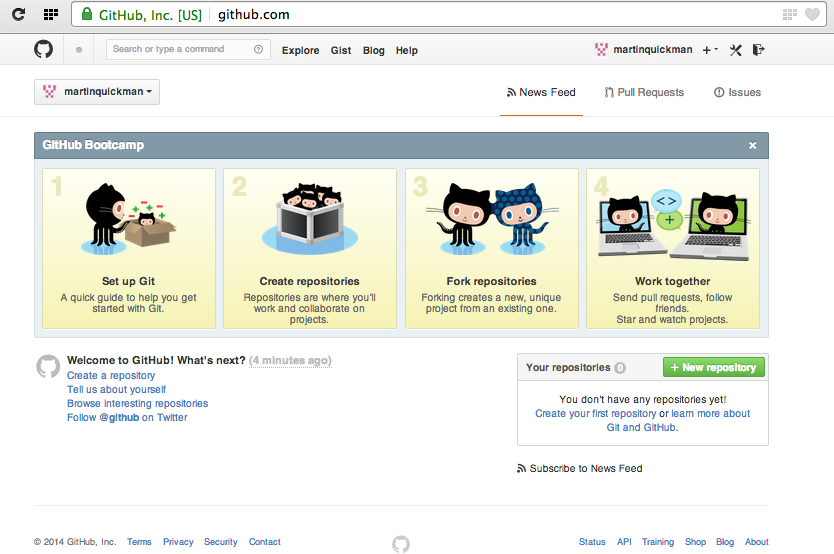Switch to the Issues tab
Viewport: 834px width, 554px height.
point(737,93)
